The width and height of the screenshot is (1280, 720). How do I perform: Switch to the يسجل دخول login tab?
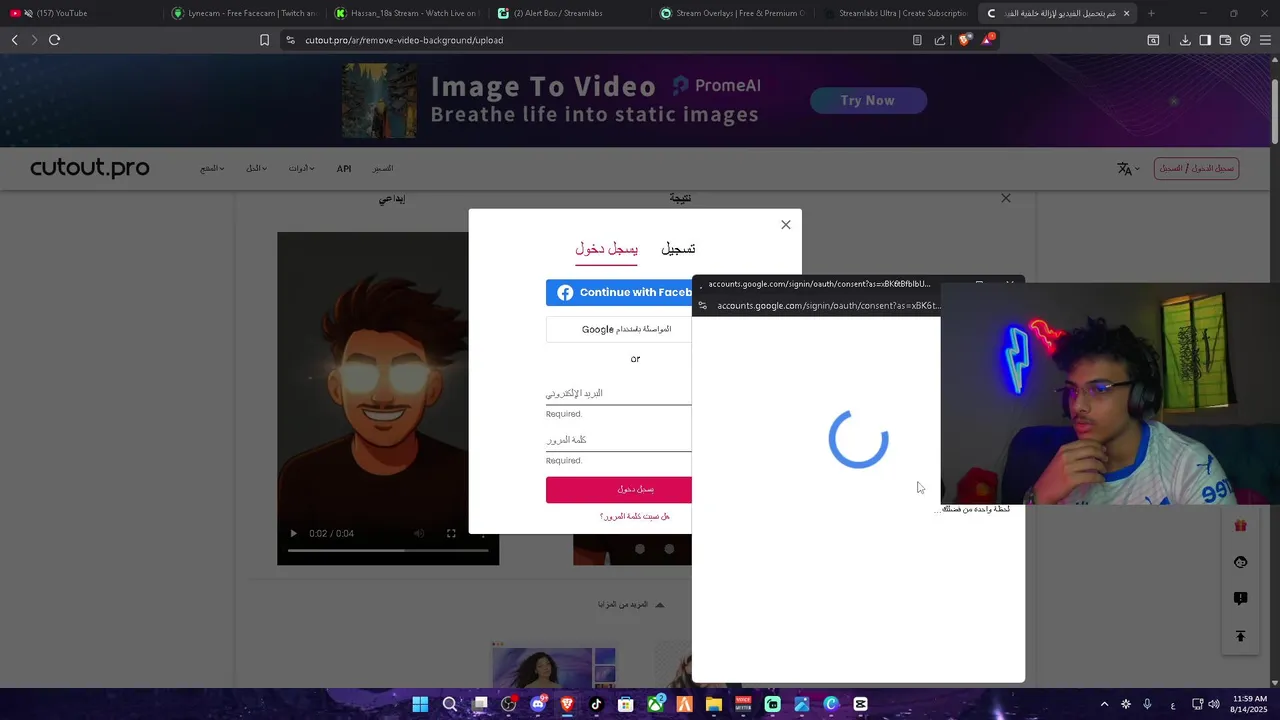pos(606,249)
